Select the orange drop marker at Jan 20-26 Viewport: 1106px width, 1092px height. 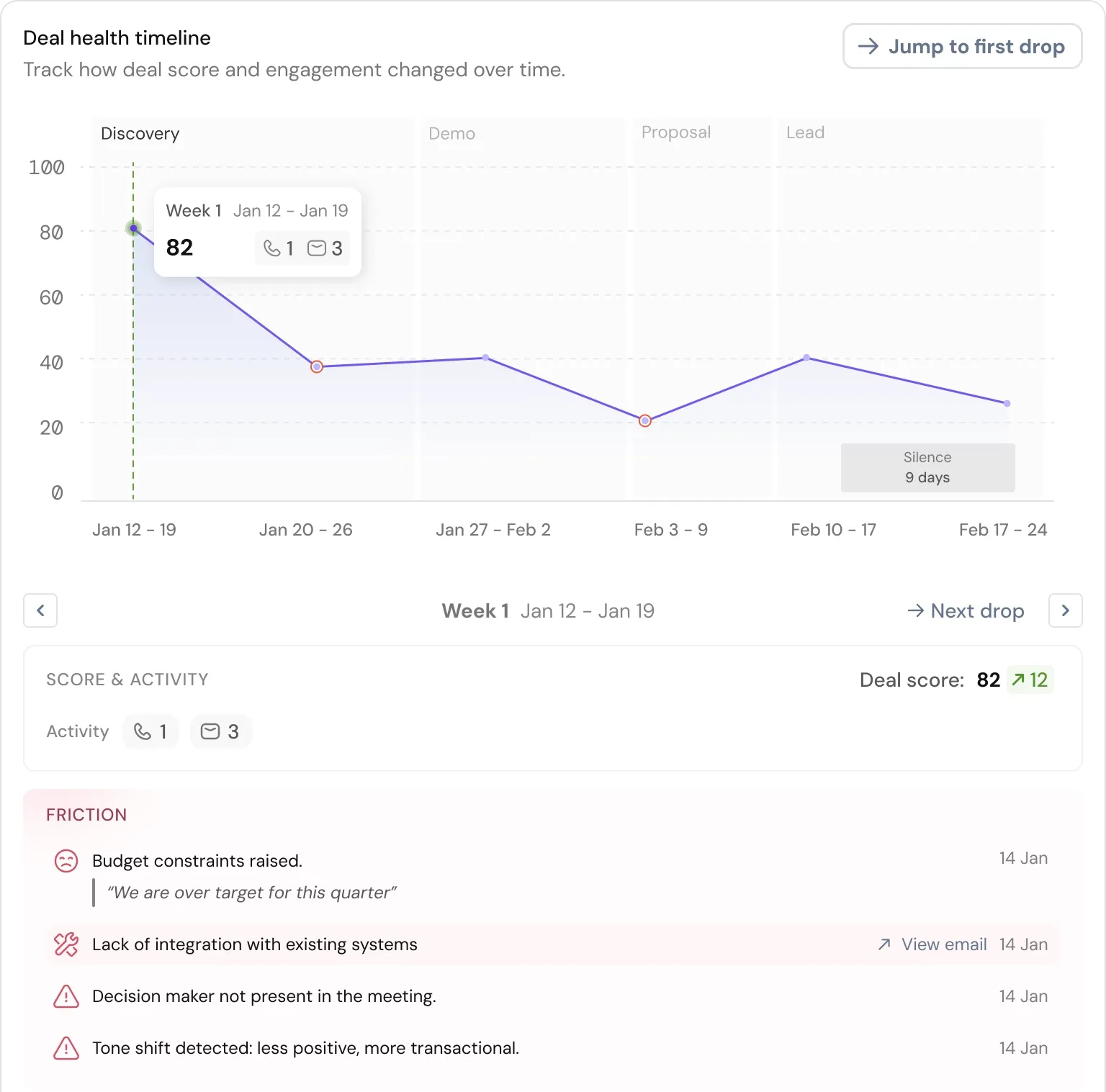[316, 366]
